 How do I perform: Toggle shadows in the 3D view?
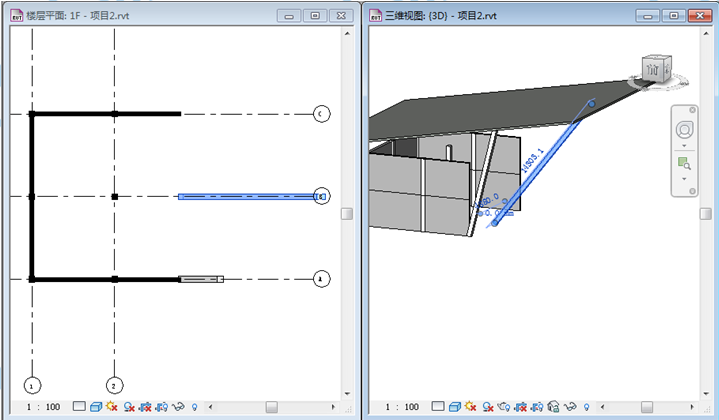[x=487, y=407]
